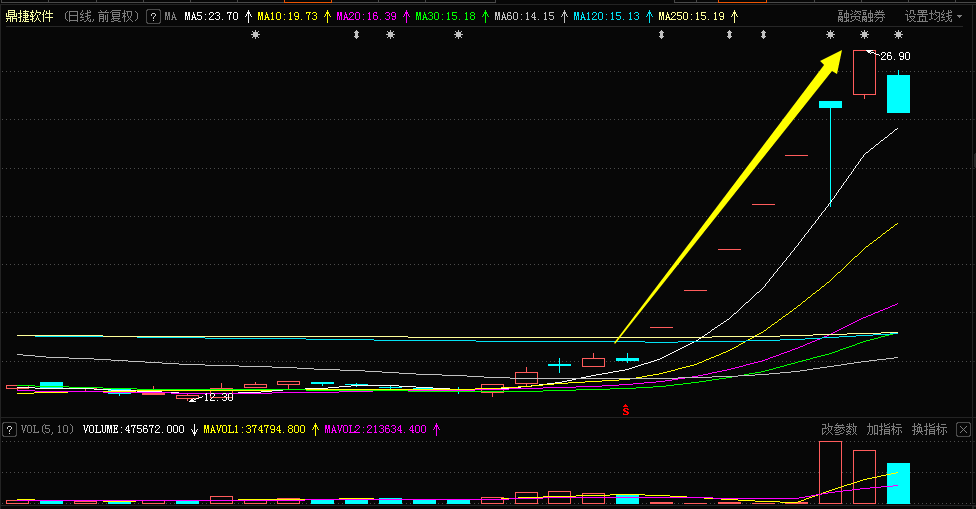
Task: Open the 设置均线 dropdown
Action: point(934,17)
